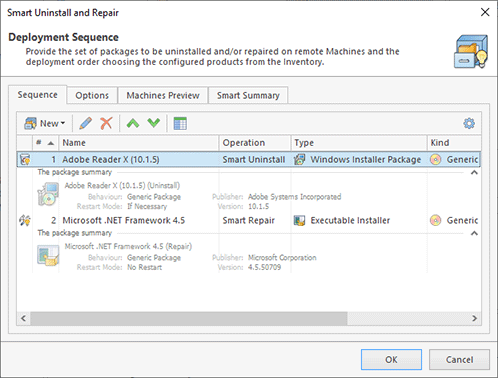
Task: Open the Smart Summary tab
Action: (248, 95)
